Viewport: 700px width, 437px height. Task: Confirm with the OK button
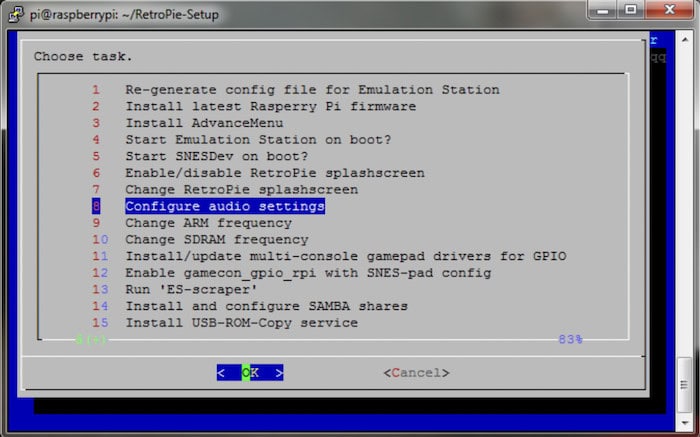pyautogui.click(x=250, y=373)
